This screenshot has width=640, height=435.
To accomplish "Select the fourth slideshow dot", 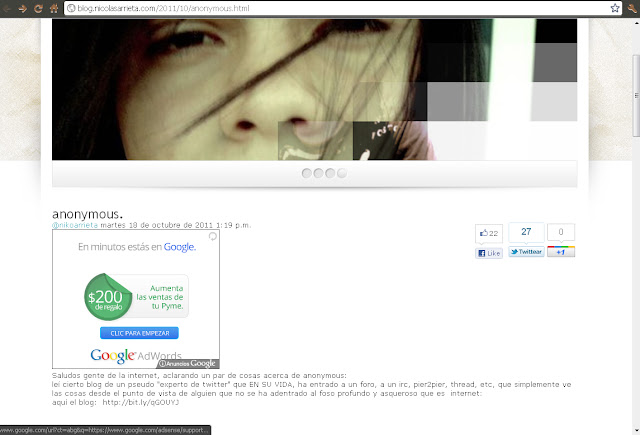I will [342, 173].
